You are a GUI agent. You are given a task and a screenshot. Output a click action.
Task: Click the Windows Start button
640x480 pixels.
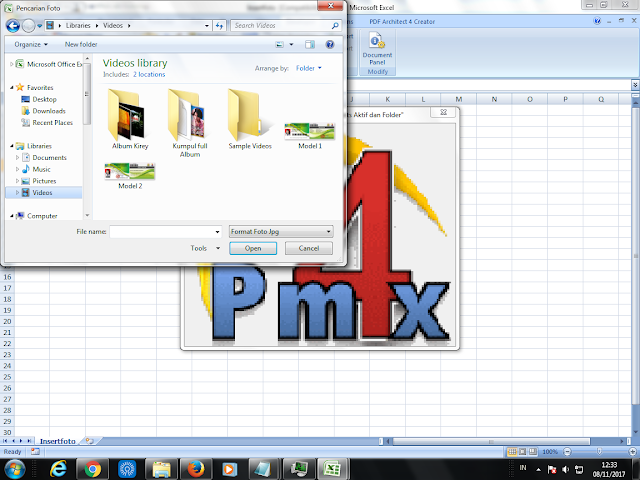pos(15,469)
